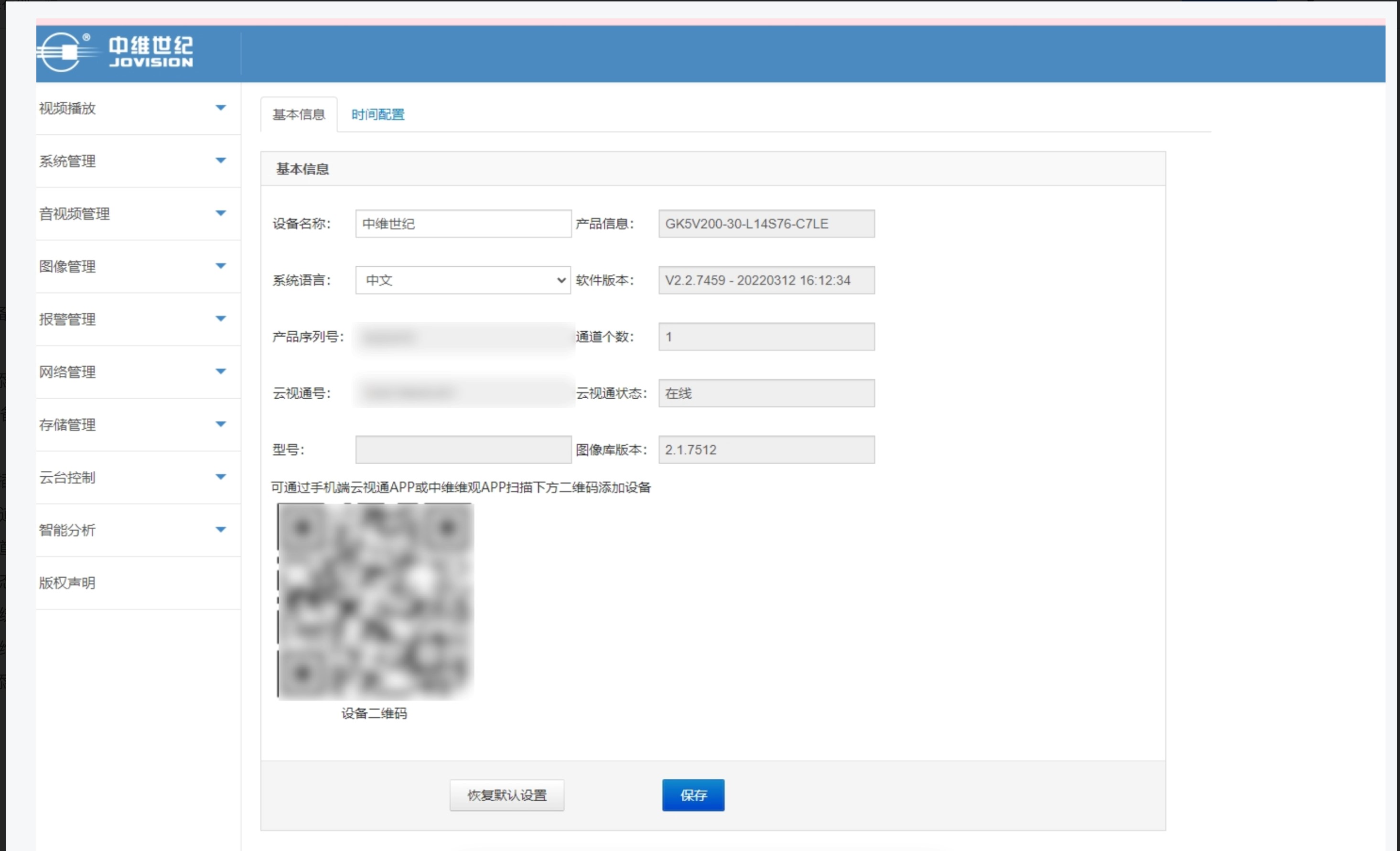Click the 通道个数 field
Viewport: 1400px width, 851px height.
(766, 337)
